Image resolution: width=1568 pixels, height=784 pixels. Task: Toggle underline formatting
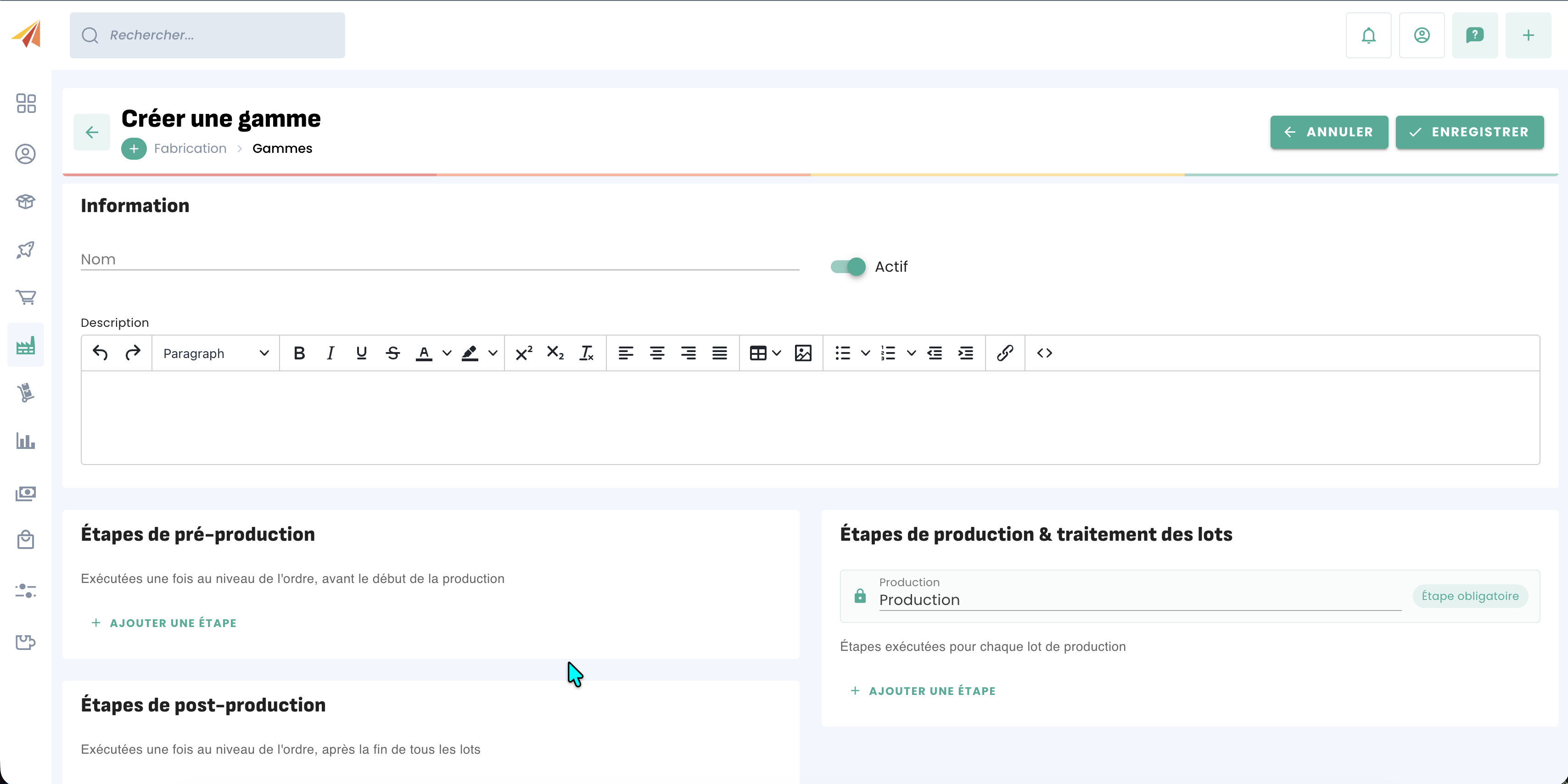[x=362, y=353]
